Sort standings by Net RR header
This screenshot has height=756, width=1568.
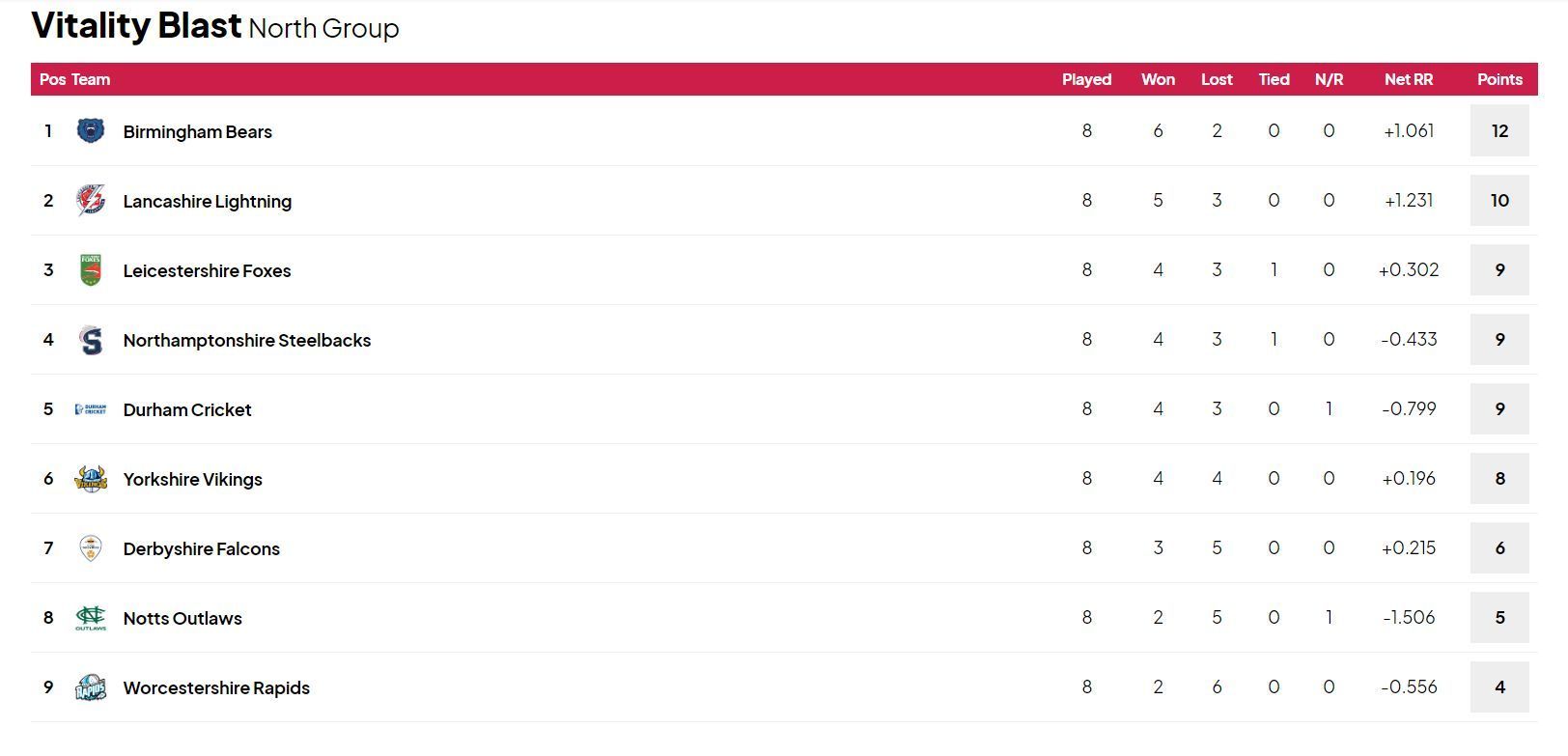point(1409,80)
